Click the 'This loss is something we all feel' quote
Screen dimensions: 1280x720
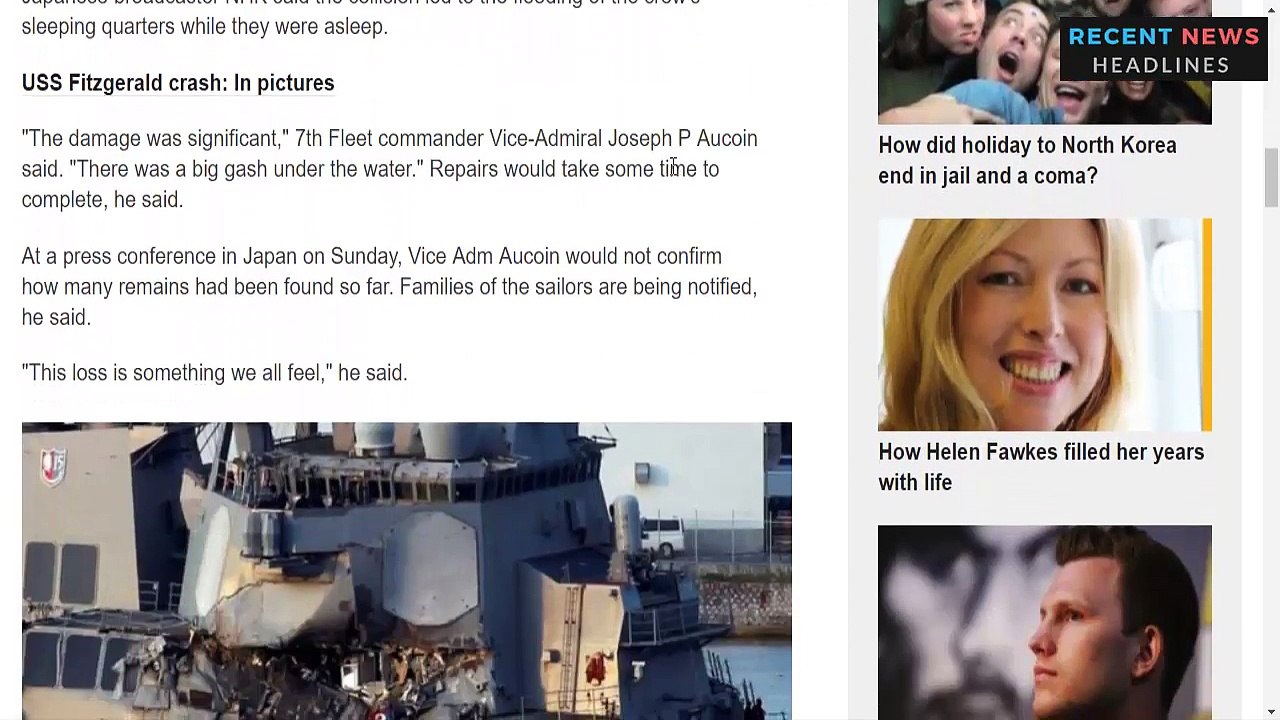coord(214,373)
